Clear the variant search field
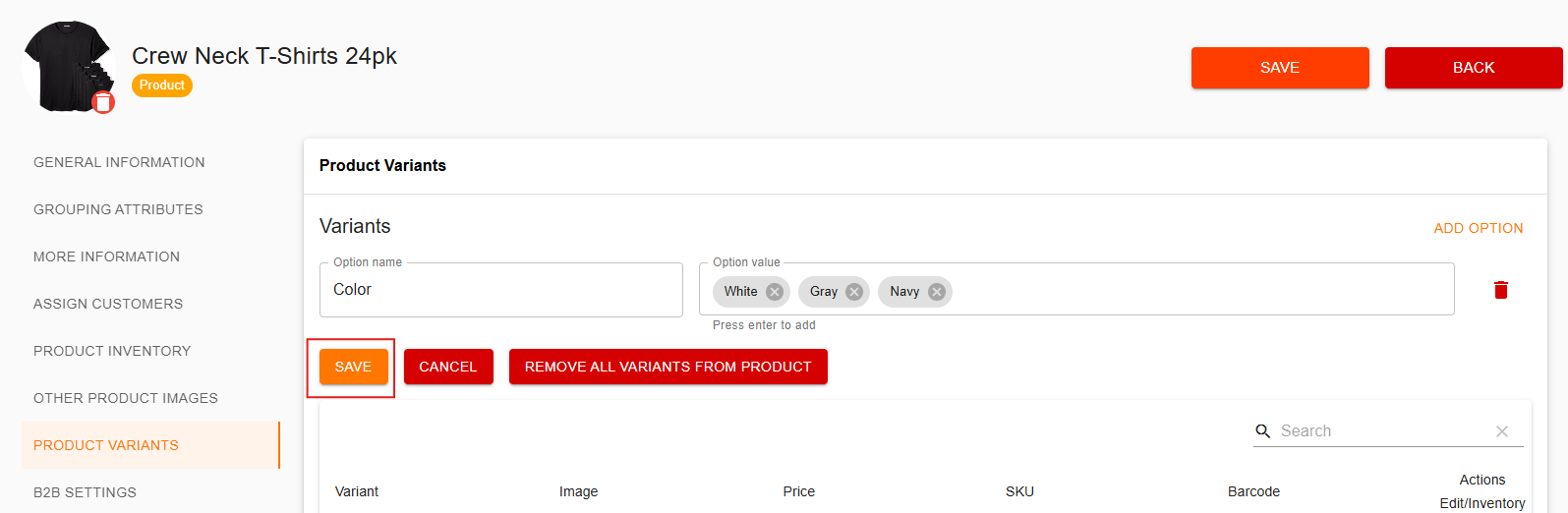Screen dimensions: 1568x513 tap(1502, 431)
